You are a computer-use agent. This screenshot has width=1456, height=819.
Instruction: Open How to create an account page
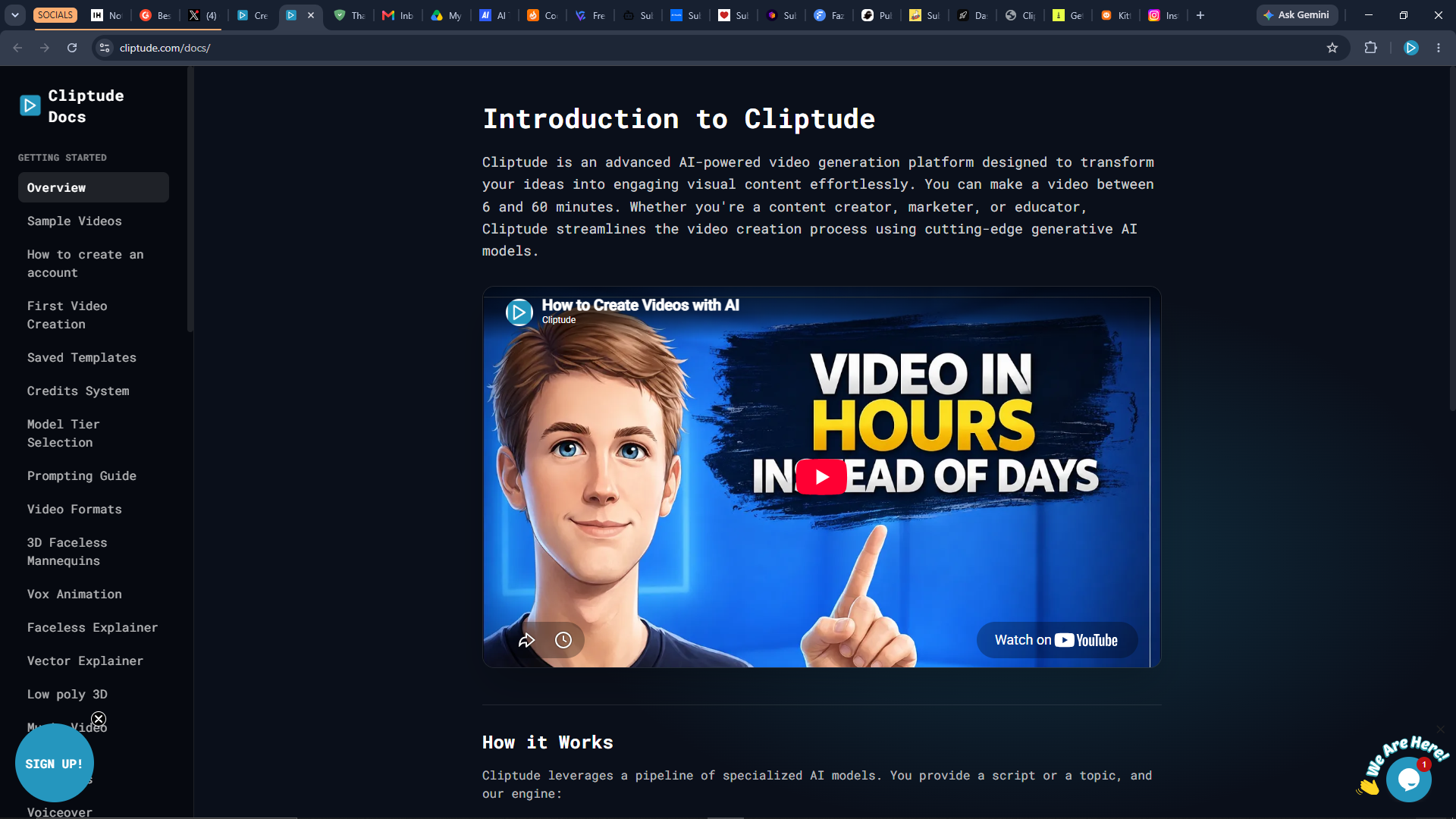click(93, 263)
